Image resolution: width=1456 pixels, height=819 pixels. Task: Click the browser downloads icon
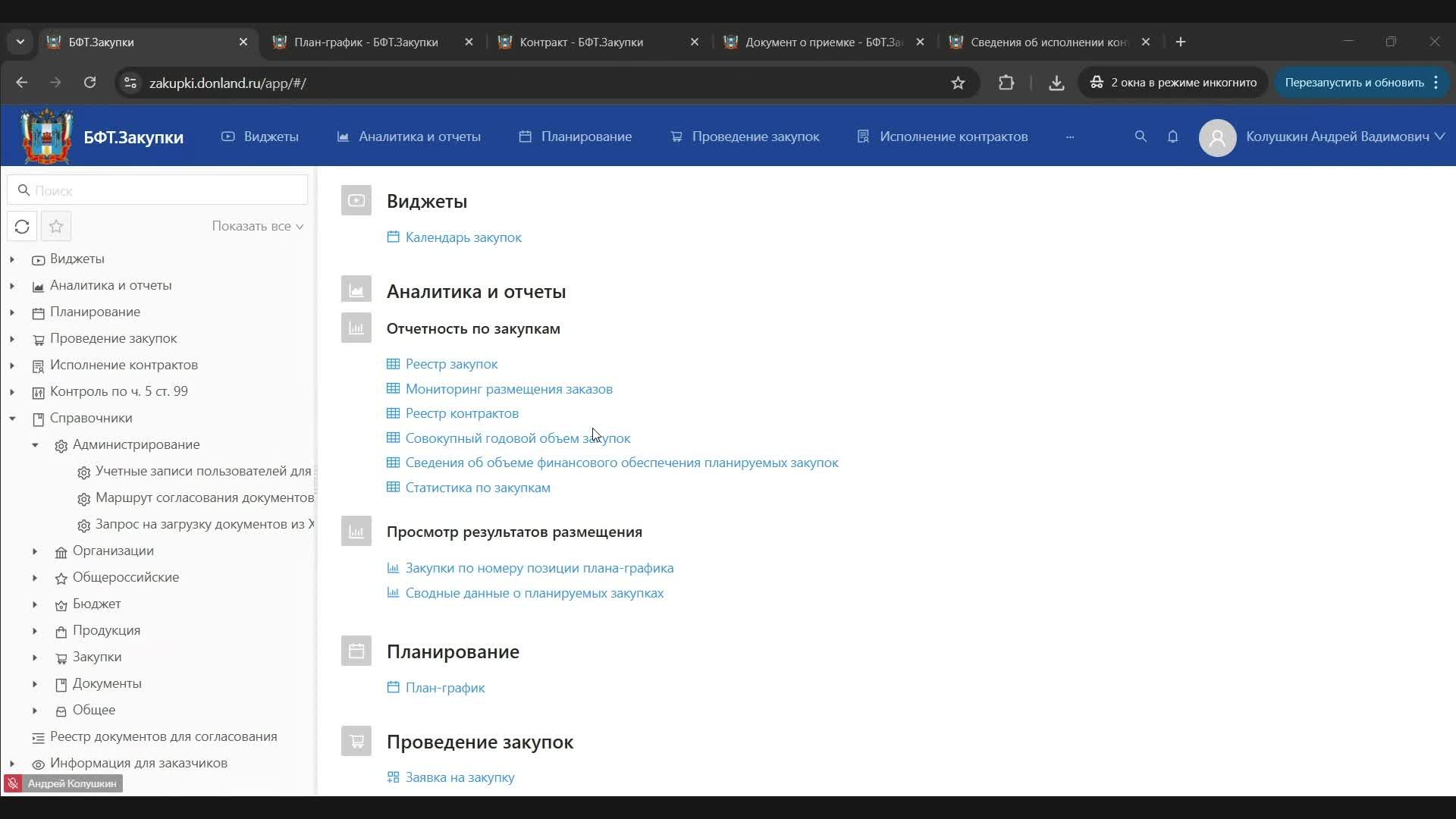click(x=1057, y=83)
